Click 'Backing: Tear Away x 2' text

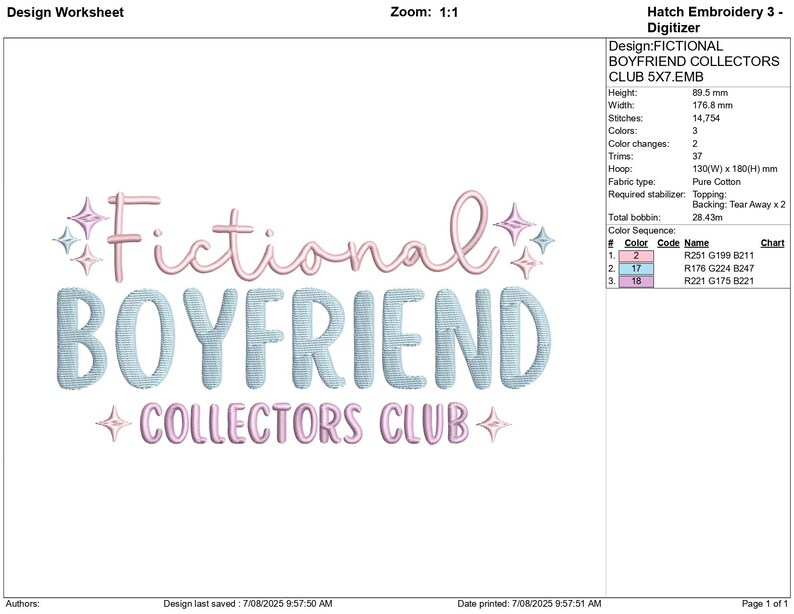click(x=739, y=204)
